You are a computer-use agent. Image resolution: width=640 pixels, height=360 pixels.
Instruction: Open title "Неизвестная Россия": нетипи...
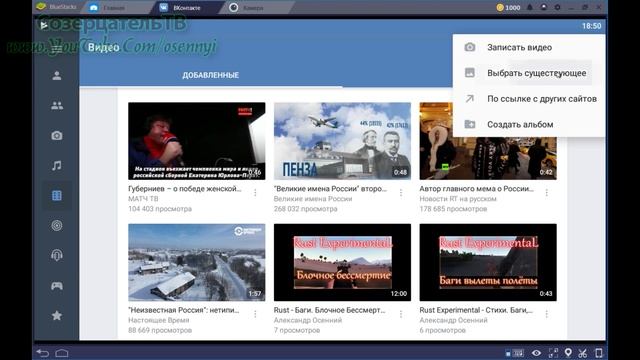[184, 310]
